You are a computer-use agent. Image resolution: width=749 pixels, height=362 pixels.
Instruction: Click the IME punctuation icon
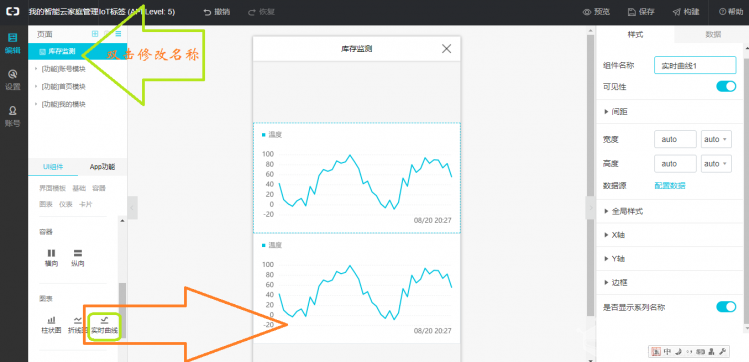point(689,352)
